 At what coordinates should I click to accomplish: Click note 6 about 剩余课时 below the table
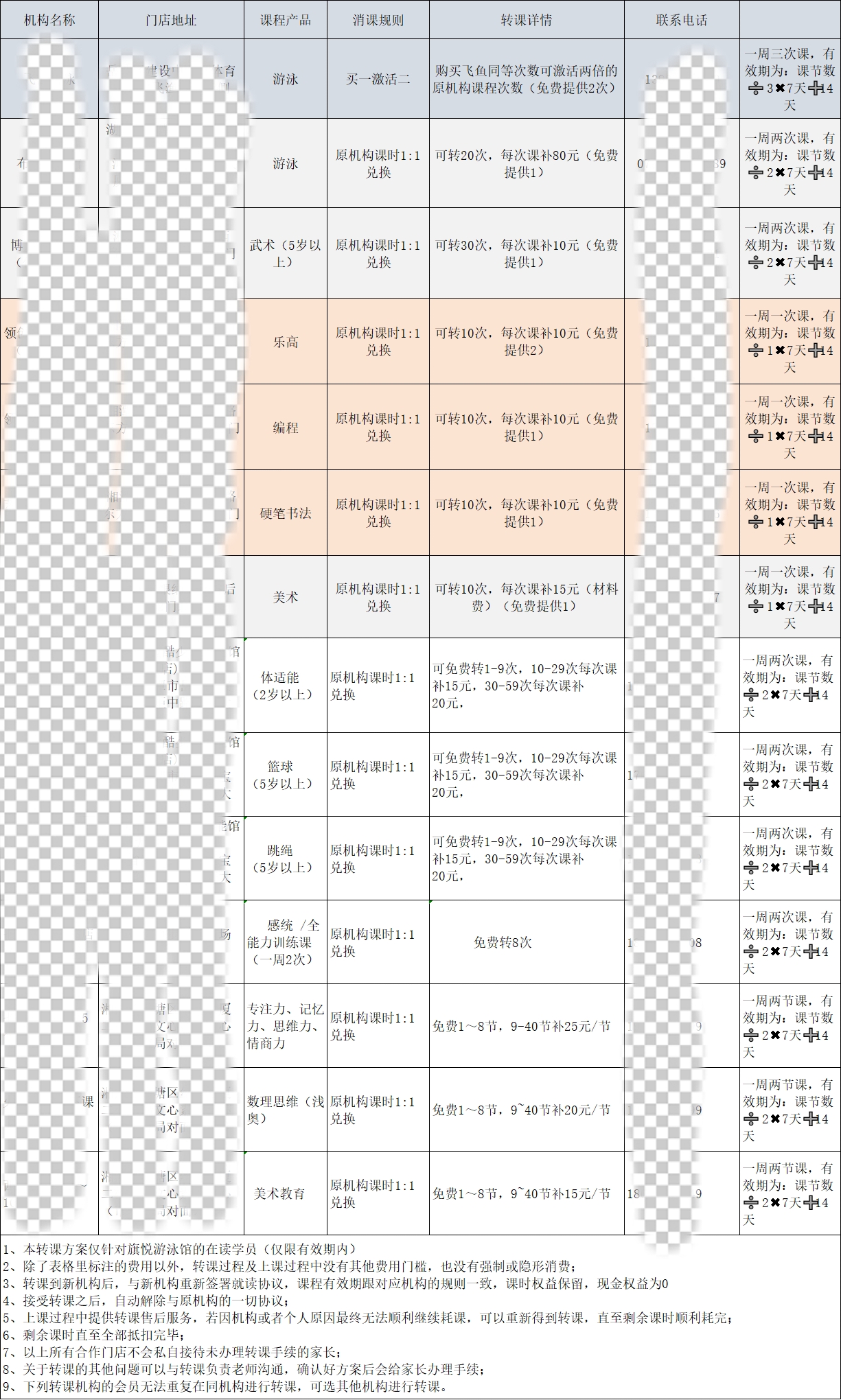point(94,1335)
